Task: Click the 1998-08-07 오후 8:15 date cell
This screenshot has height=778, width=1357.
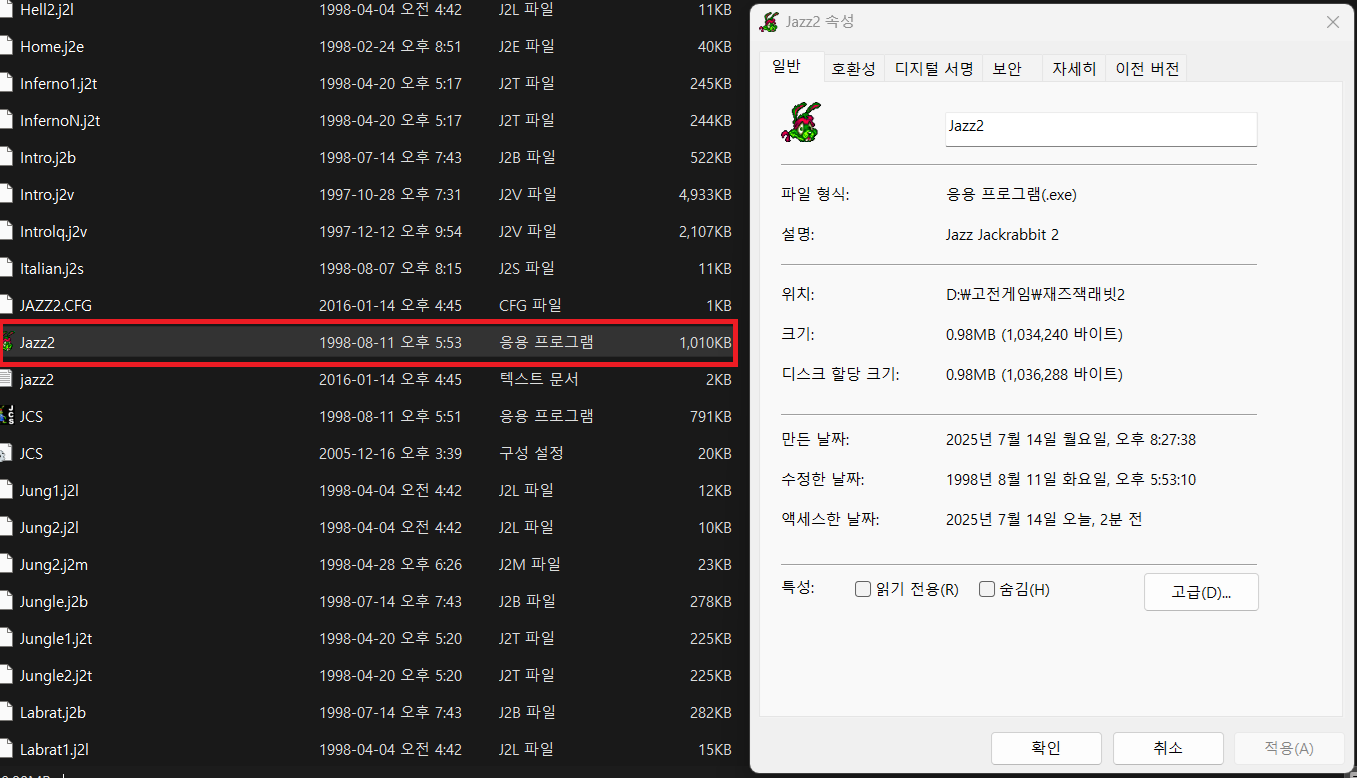Action: click(x=390, y=268)
